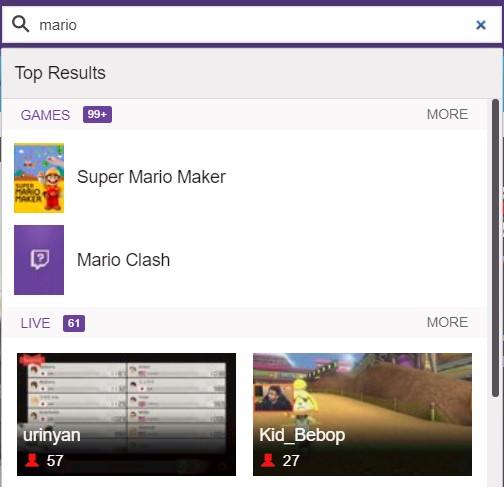Clear the search with the X icon
The height and width of the screenshot is (487, 504).
point(481,25)
